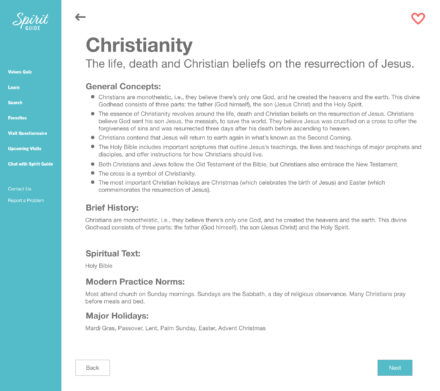
Task: Click the General Concepts heading
Action: pos(123,86)
